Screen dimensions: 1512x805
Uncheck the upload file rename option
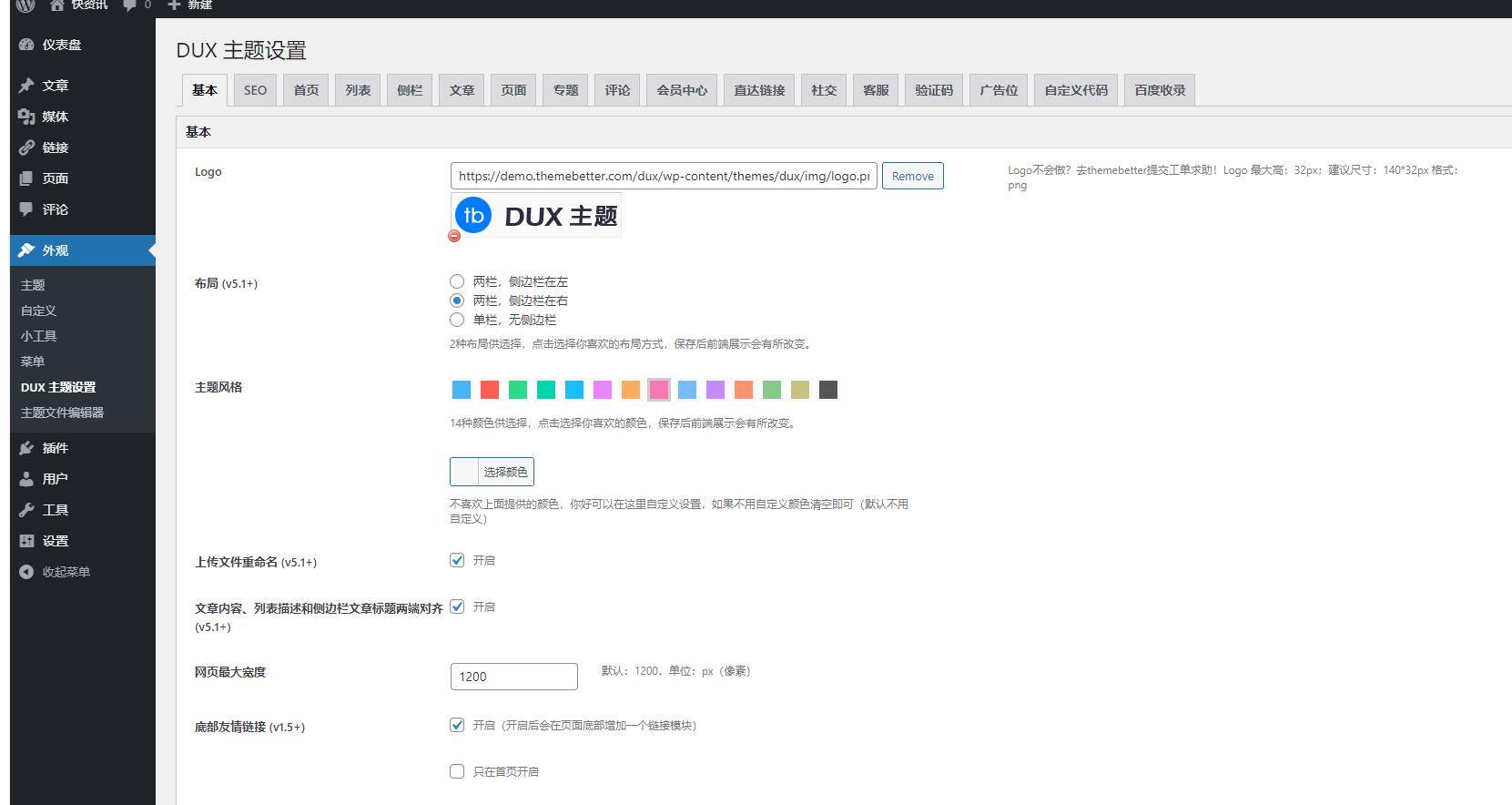pos(457,560)
